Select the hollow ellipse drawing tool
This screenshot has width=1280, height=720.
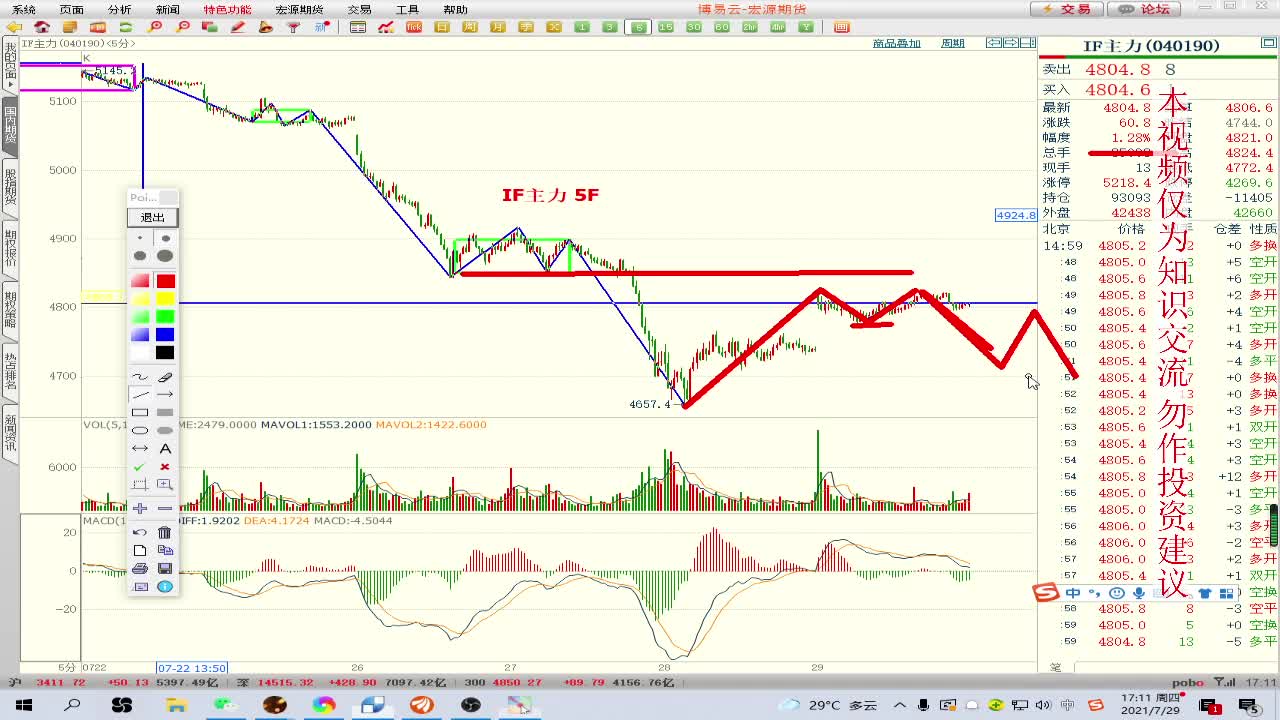140,430
